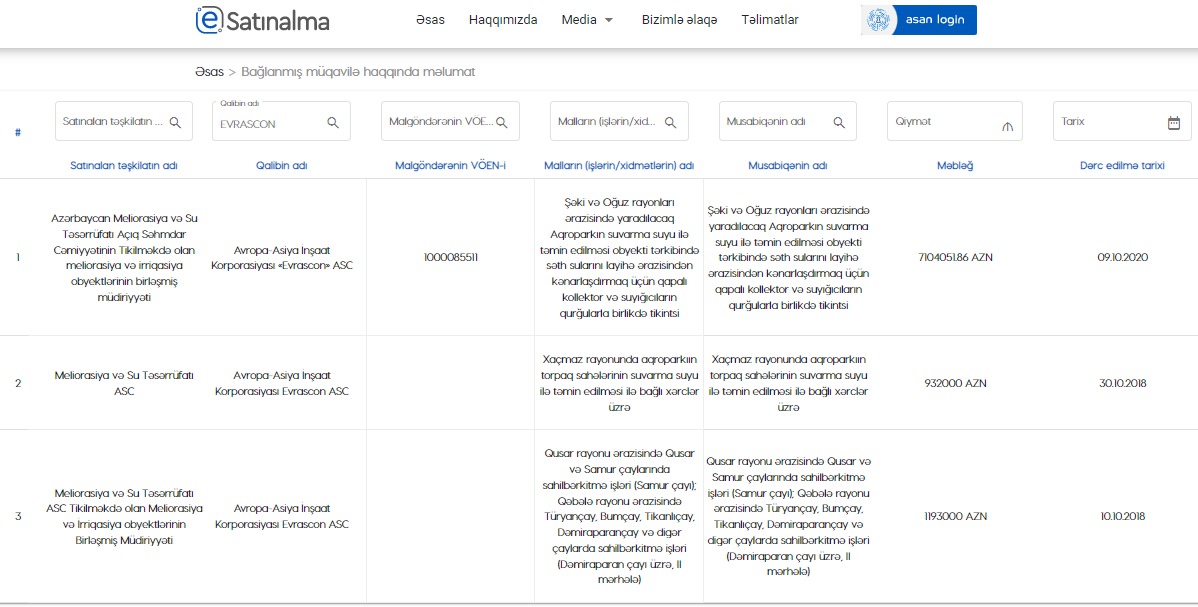Click the Qusar rayonu text in Malların adı column
This screenshot has width=1198, height=607.
pos(619,516)
